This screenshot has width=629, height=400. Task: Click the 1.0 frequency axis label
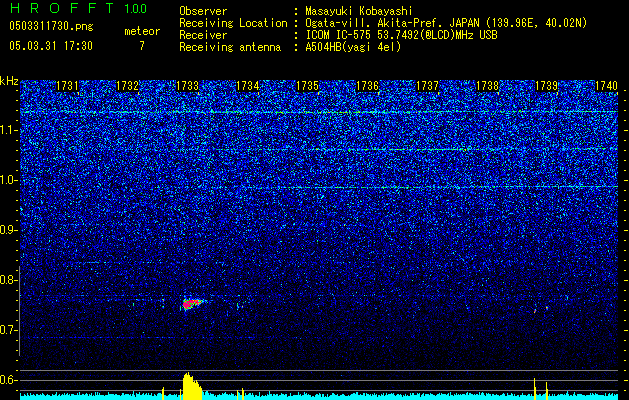(x=8, y=180)
